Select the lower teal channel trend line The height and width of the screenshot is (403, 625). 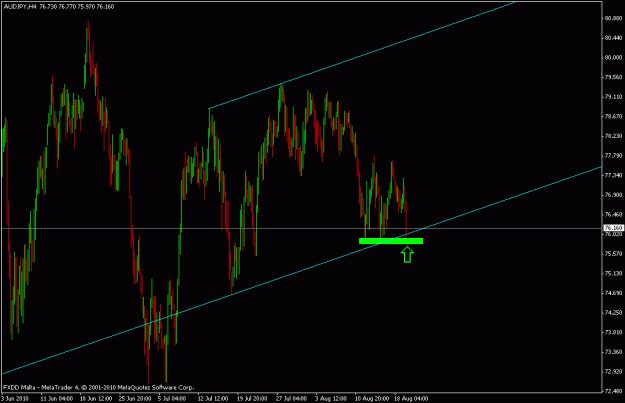[302, 270]
